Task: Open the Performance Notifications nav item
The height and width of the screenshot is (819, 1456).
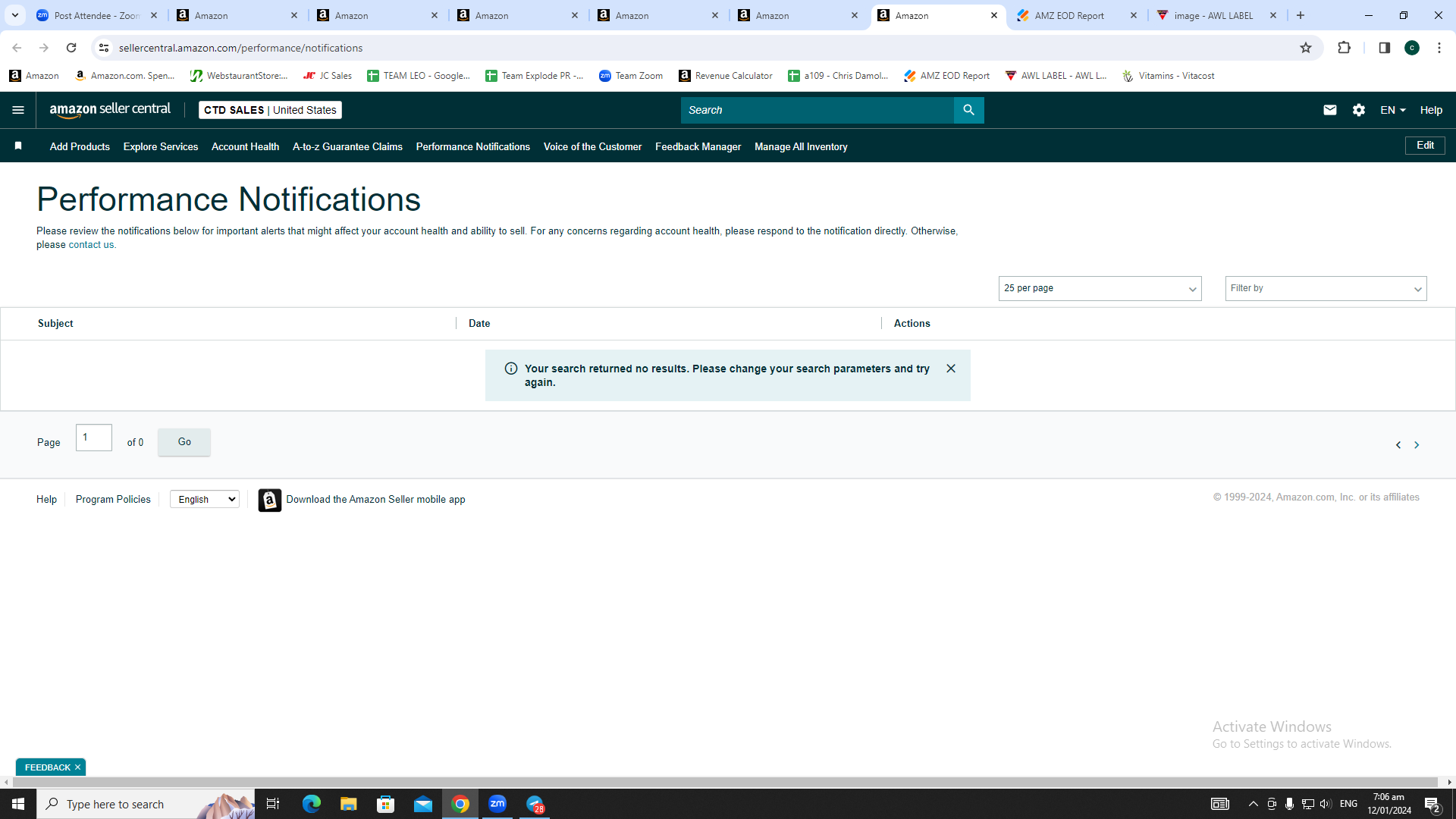Action: click(473, 146)
